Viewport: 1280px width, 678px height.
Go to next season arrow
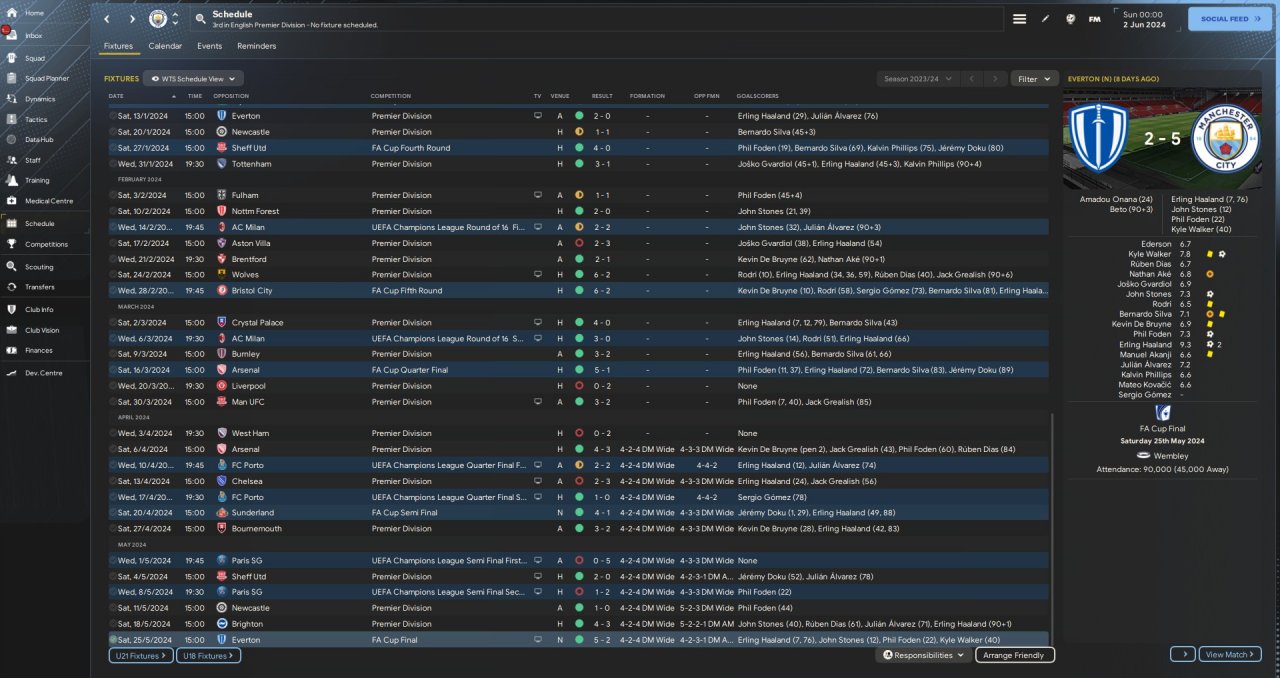[994, 78]
